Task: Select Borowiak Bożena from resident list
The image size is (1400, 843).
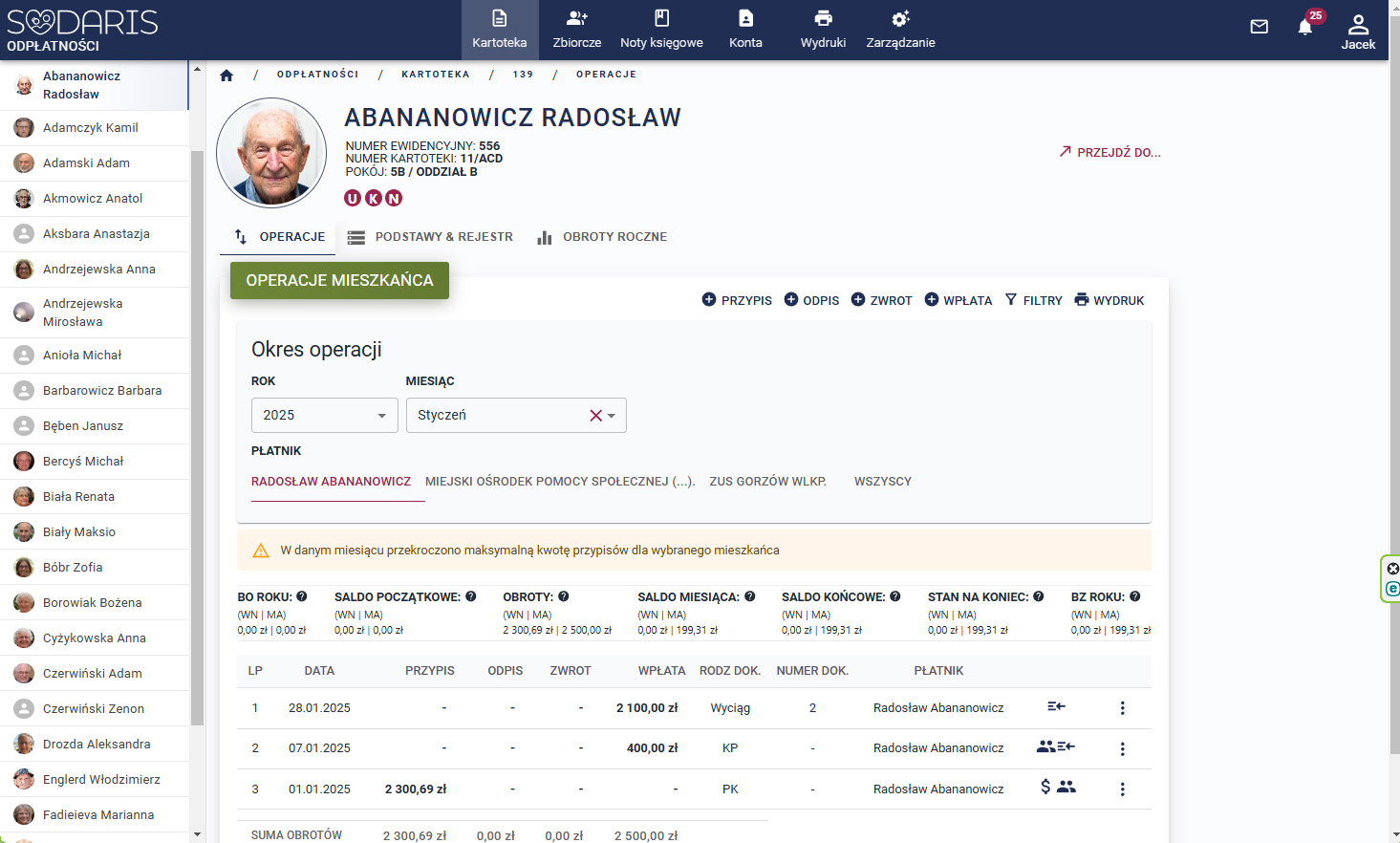Action: click(92, 603)
